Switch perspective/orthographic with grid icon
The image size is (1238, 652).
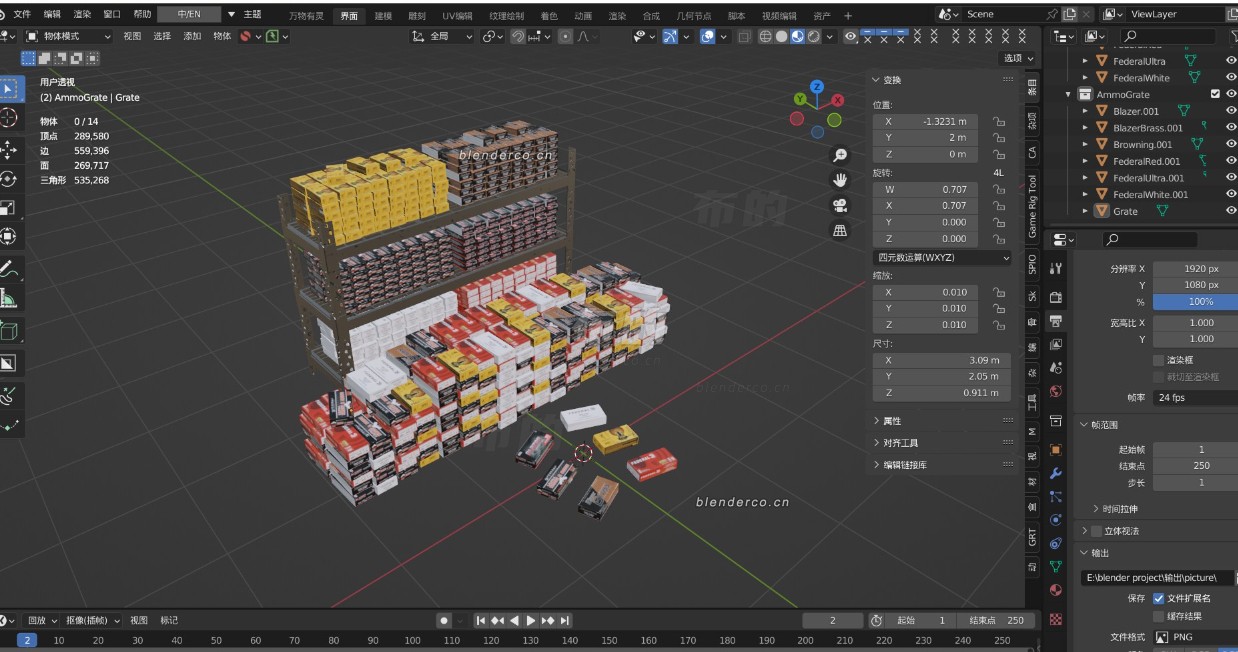coord(840,230)
